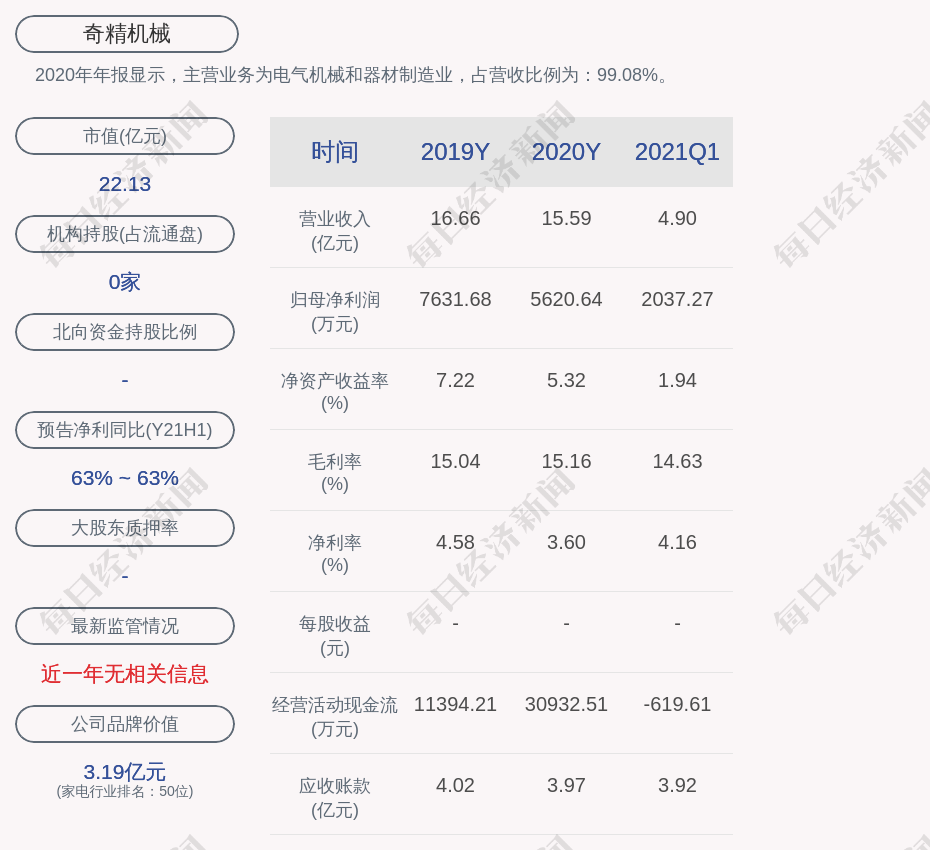Select gross margin value 15.04
Viewport: 930px width, 850px height.
455,461
